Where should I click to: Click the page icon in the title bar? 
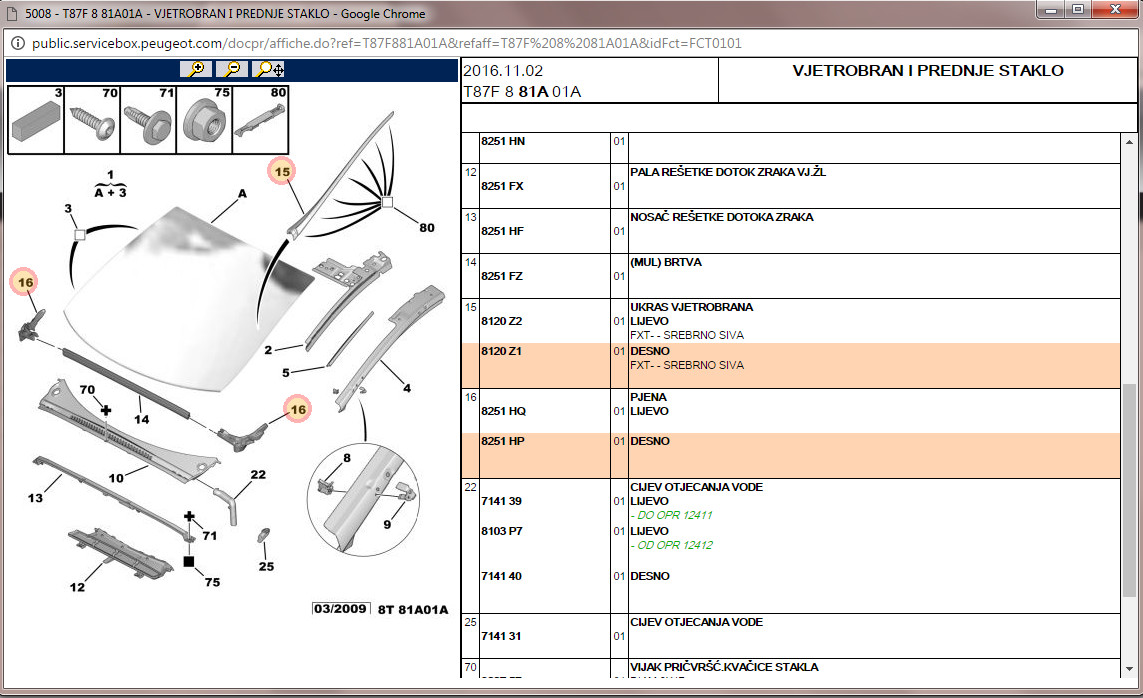pyautogui.click(x=12, y=14)
